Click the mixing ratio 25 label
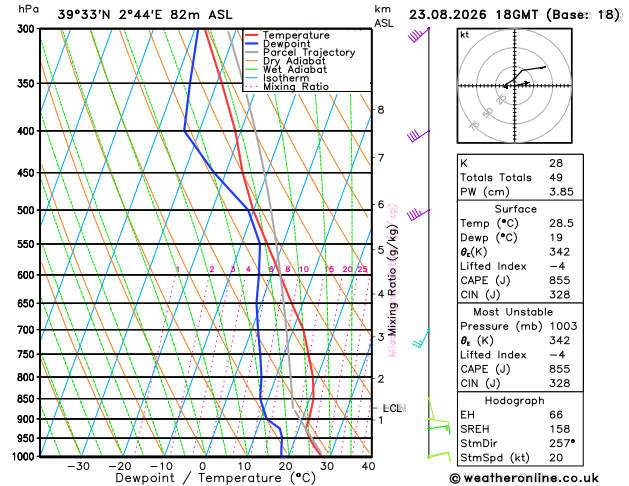629x486 pixels. pyautogui.click(x=363, y=269)
